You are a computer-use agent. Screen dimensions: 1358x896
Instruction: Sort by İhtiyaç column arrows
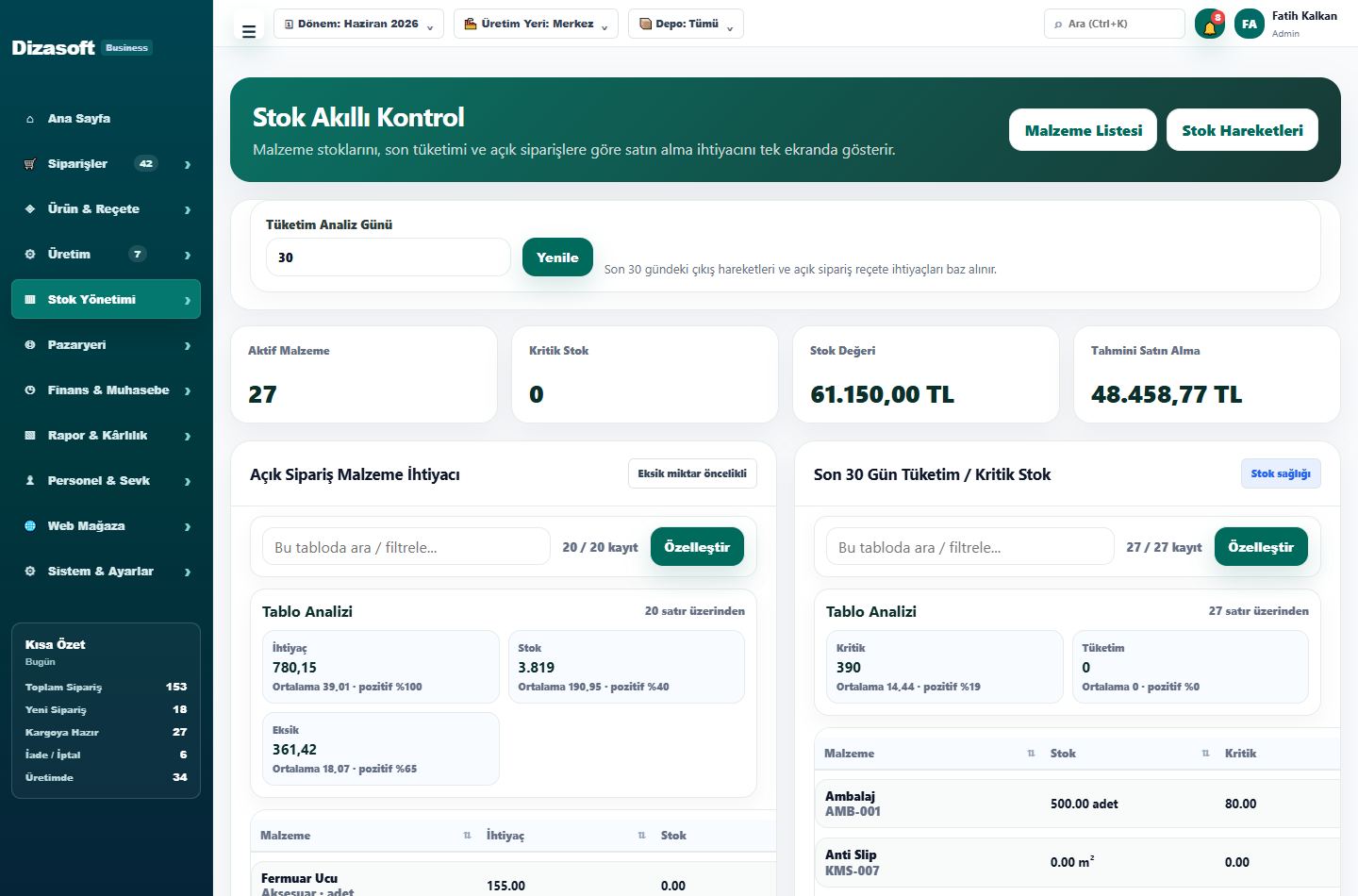[641, 836]
